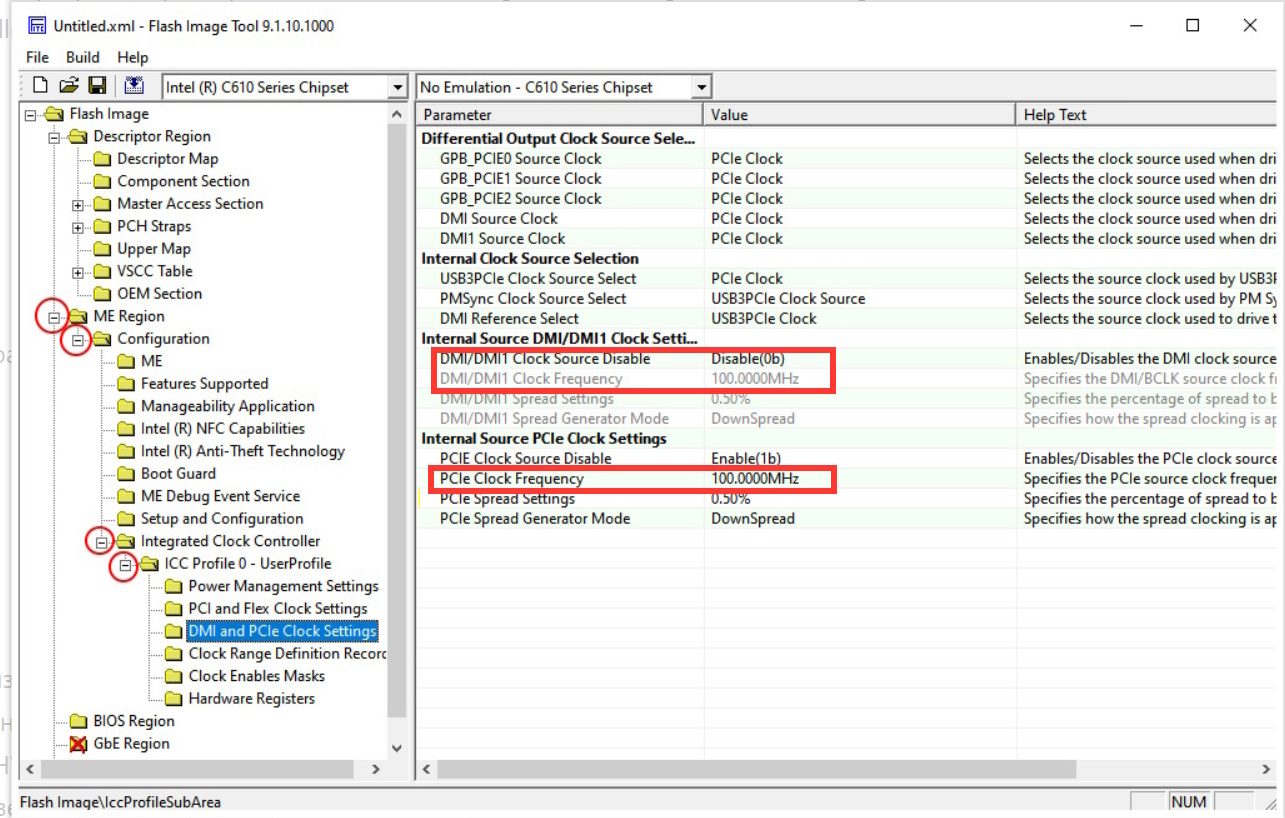Screen dimensions: 1285x818
Task: Open the File menu
Action: [37, 57]
